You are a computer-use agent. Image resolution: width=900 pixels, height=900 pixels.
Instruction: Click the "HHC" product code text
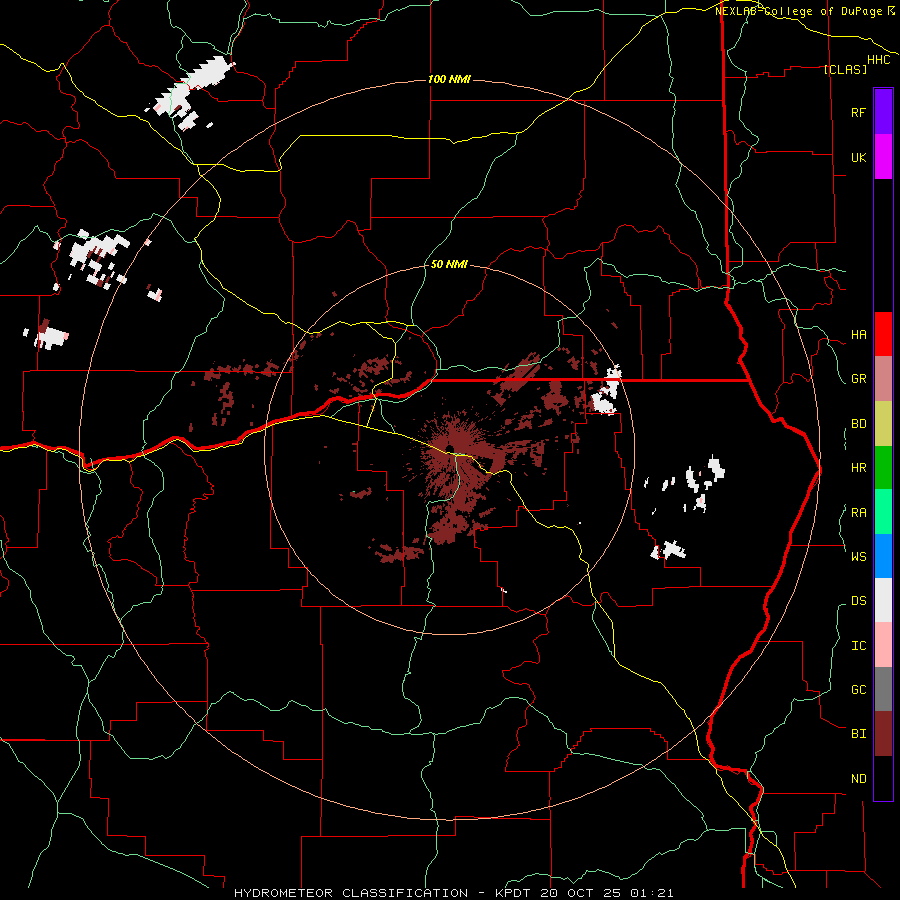pos(879,60)
